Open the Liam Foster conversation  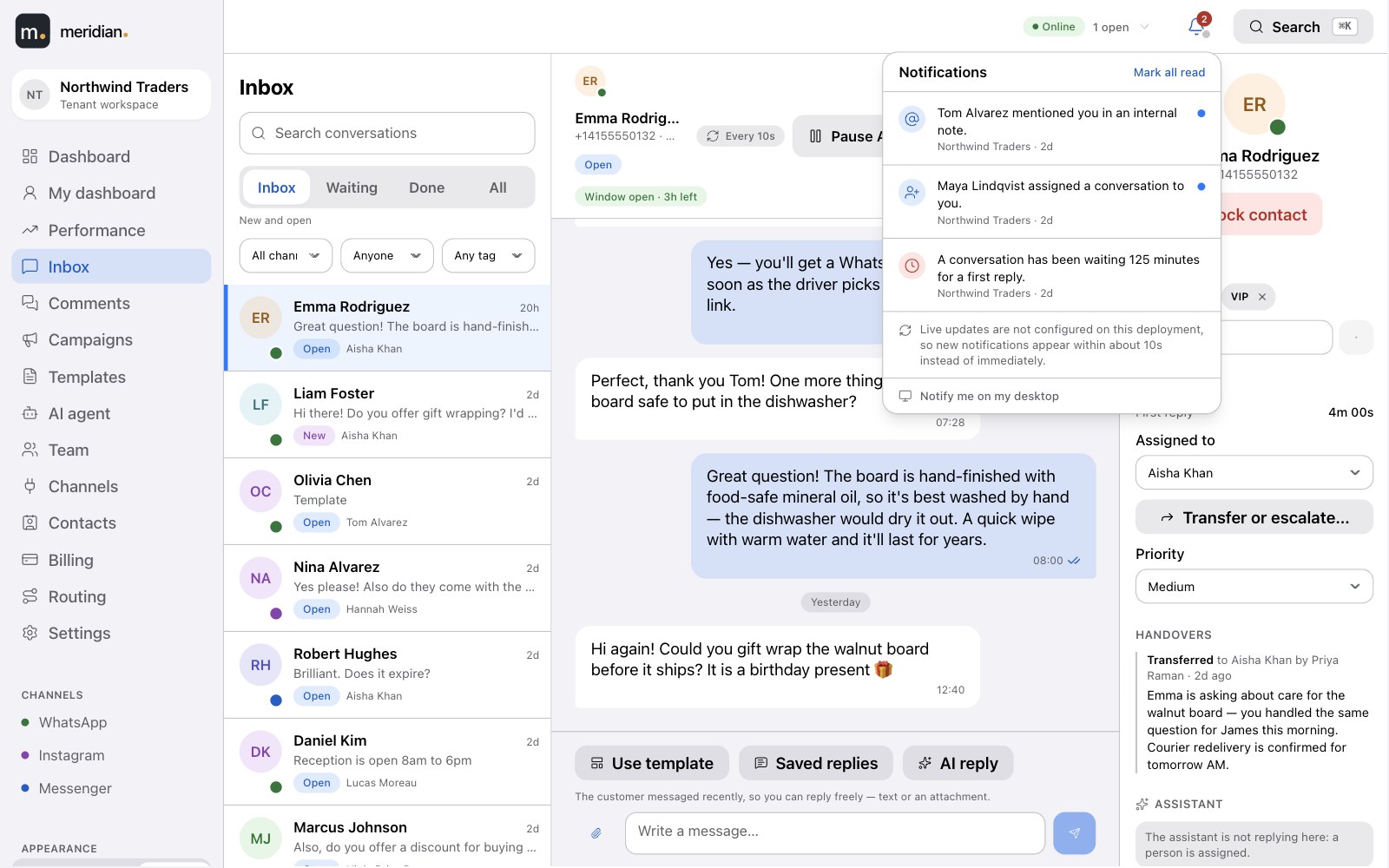click(387, 414)
